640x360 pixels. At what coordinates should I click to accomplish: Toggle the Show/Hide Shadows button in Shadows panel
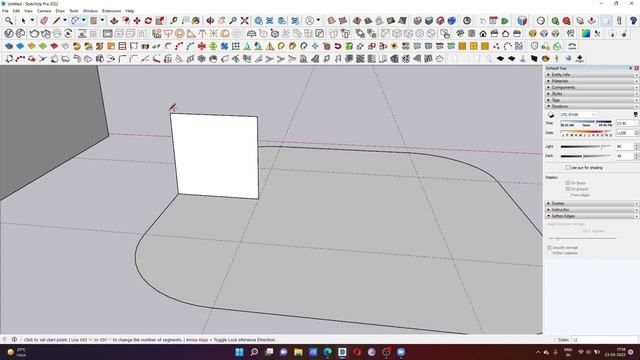(x=551, y=115)
